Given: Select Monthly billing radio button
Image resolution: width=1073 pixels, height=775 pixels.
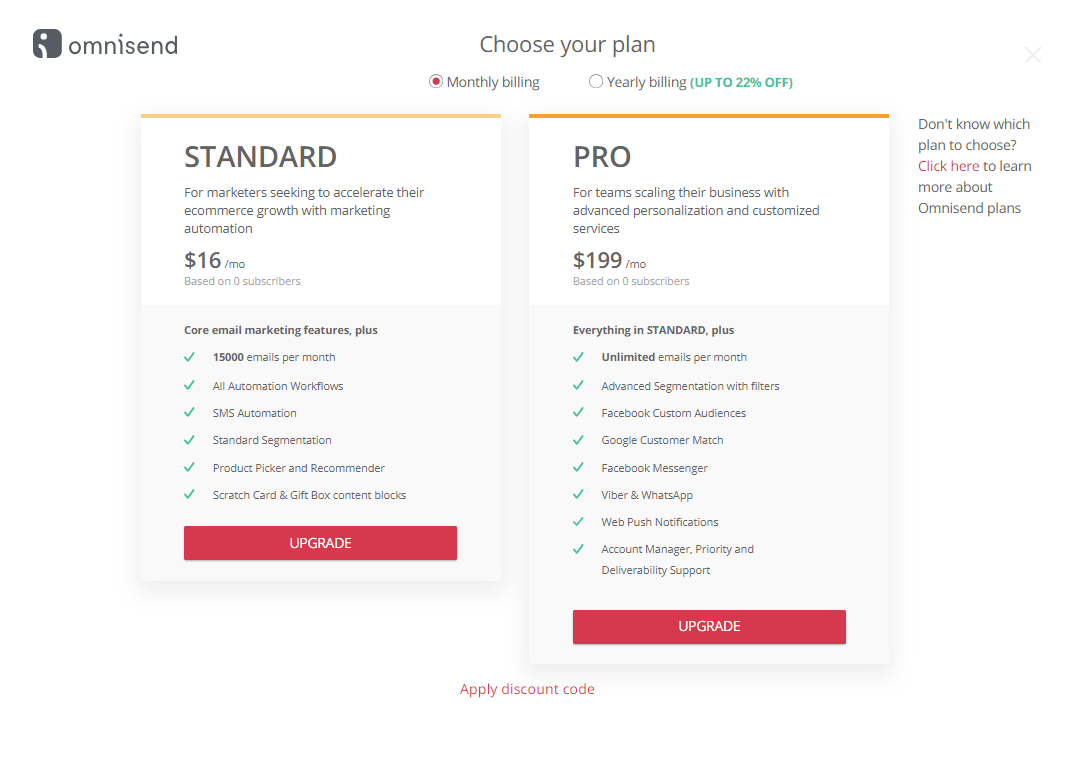Looking at the screenshot, I should pyautogui.click(x=436, y=81).
